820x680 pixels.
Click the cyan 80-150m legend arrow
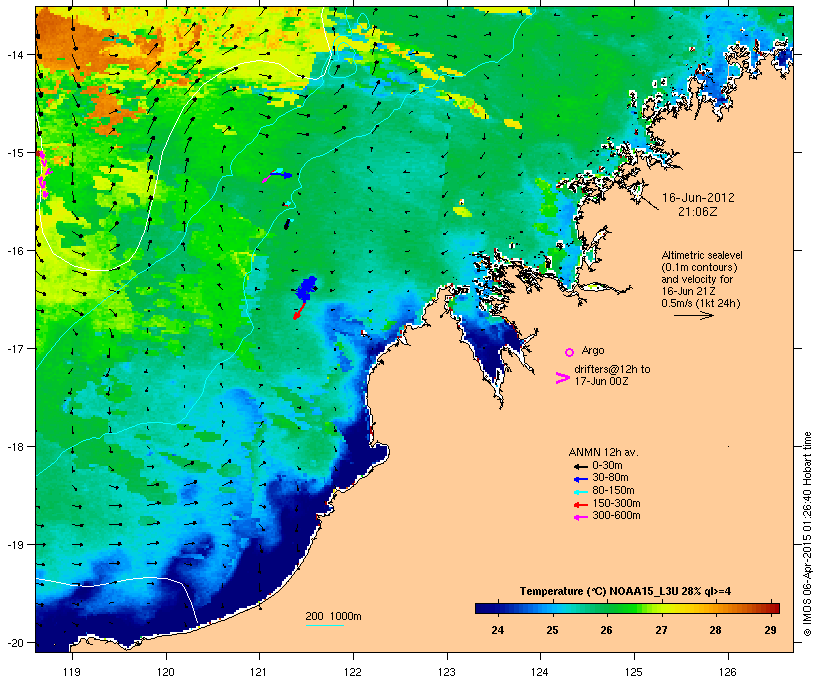coord(580,492)
